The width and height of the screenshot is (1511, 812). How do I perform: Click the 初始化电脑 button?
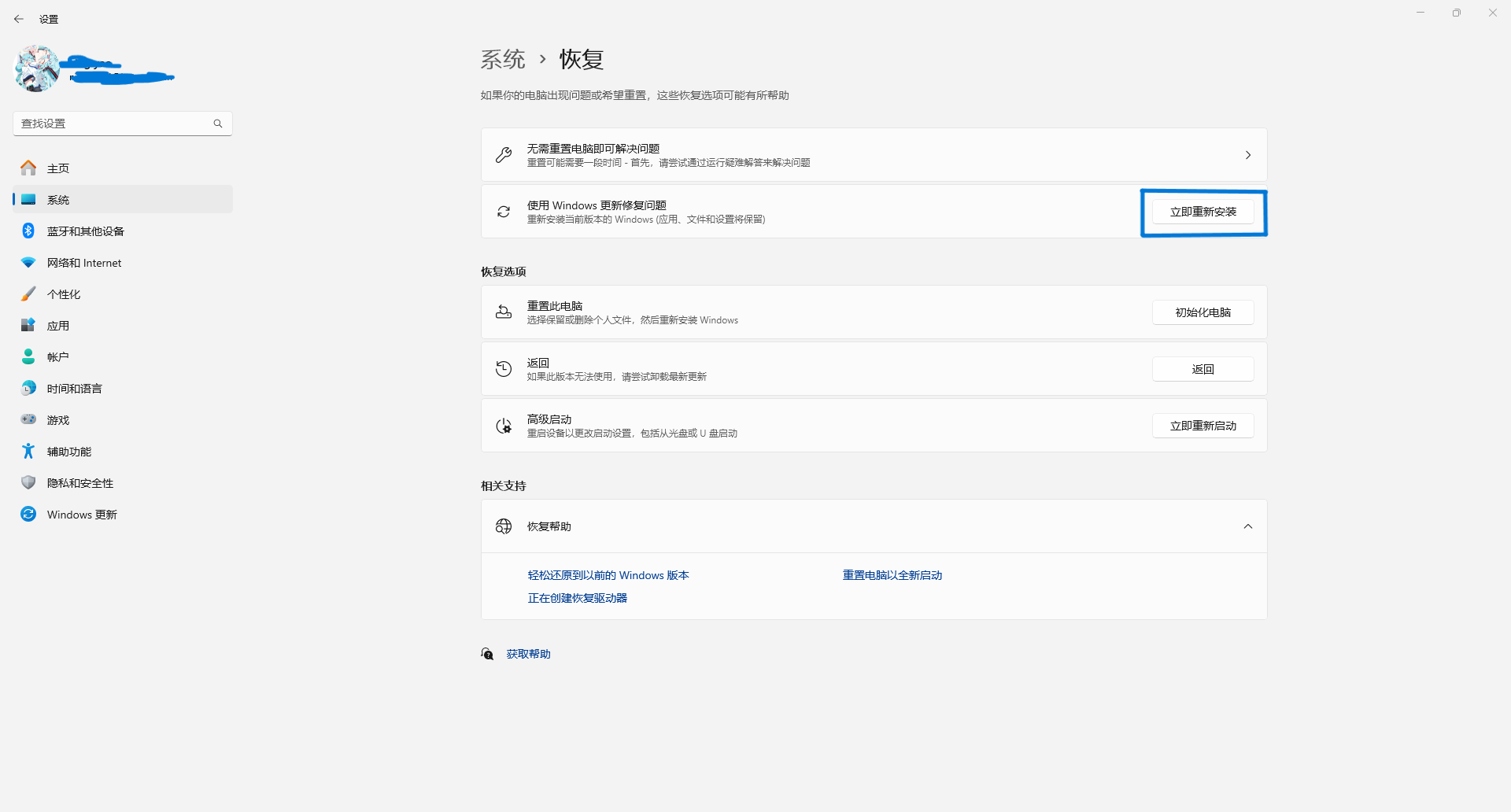coord(1203,312)
